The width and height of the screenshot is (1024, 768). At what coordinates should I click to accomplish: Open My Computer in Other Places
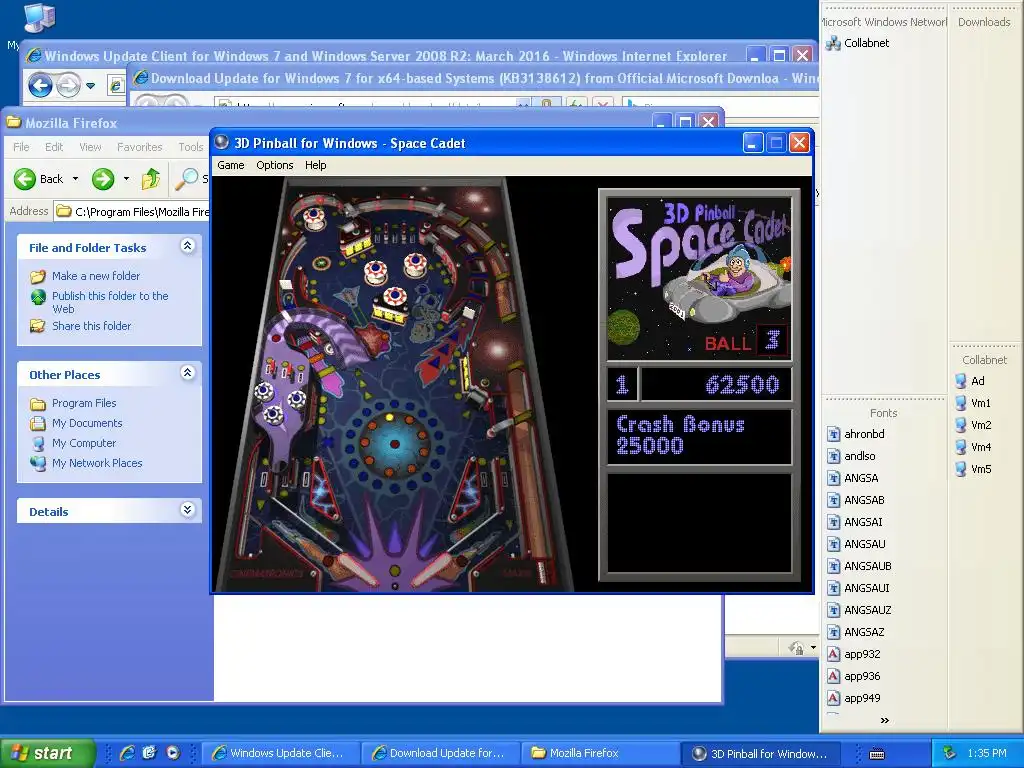(x=84, y=443)
